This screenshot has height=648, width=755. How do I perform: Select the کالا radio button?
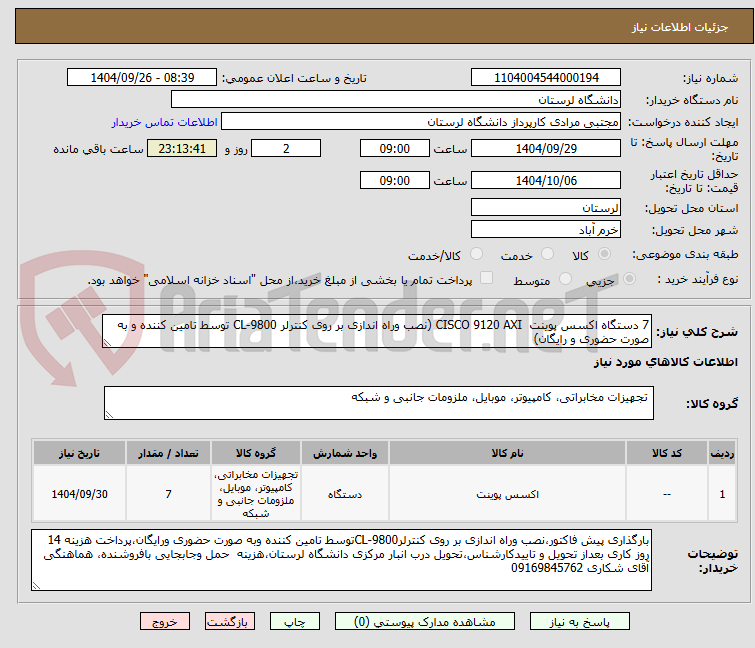[x=604, y=254]
